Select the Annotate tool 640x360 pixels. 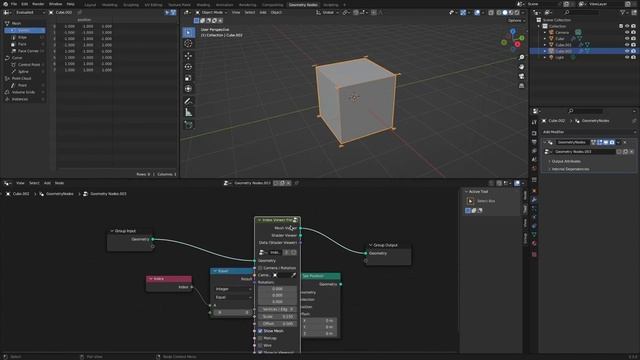coord(188,101)
